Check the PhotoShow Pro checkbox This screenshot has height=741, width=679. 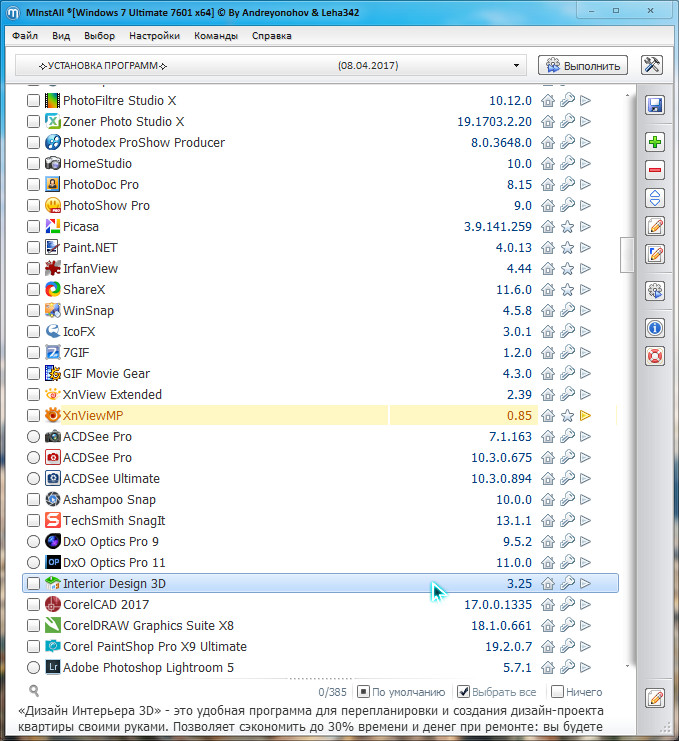(33, 206)
